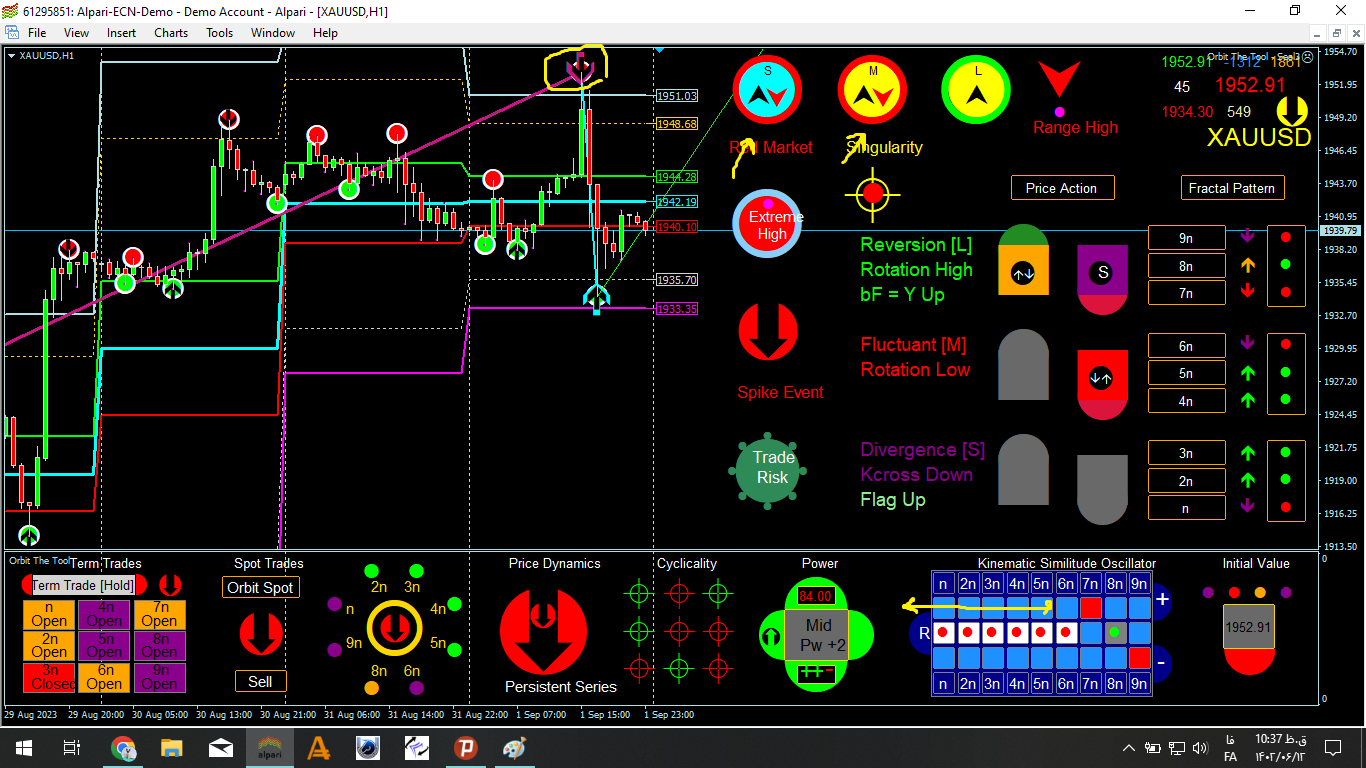Click the 84.00 Power value field
The width and height of the screenshot is (1366, 768).
[x=816, y=597]
